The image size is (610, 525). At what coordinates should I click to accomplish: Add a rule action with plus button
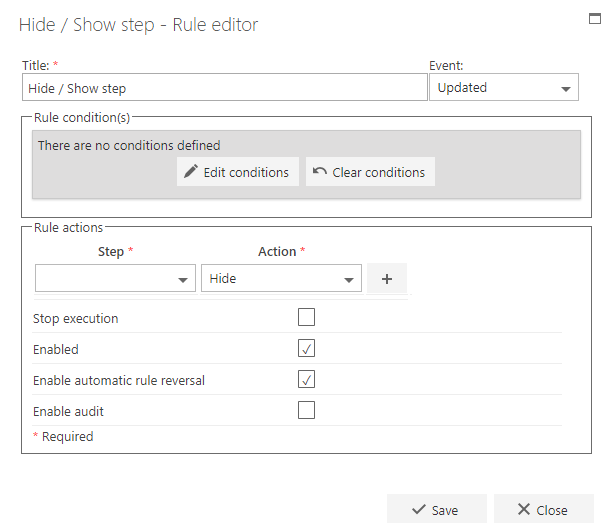pos(387,278)
